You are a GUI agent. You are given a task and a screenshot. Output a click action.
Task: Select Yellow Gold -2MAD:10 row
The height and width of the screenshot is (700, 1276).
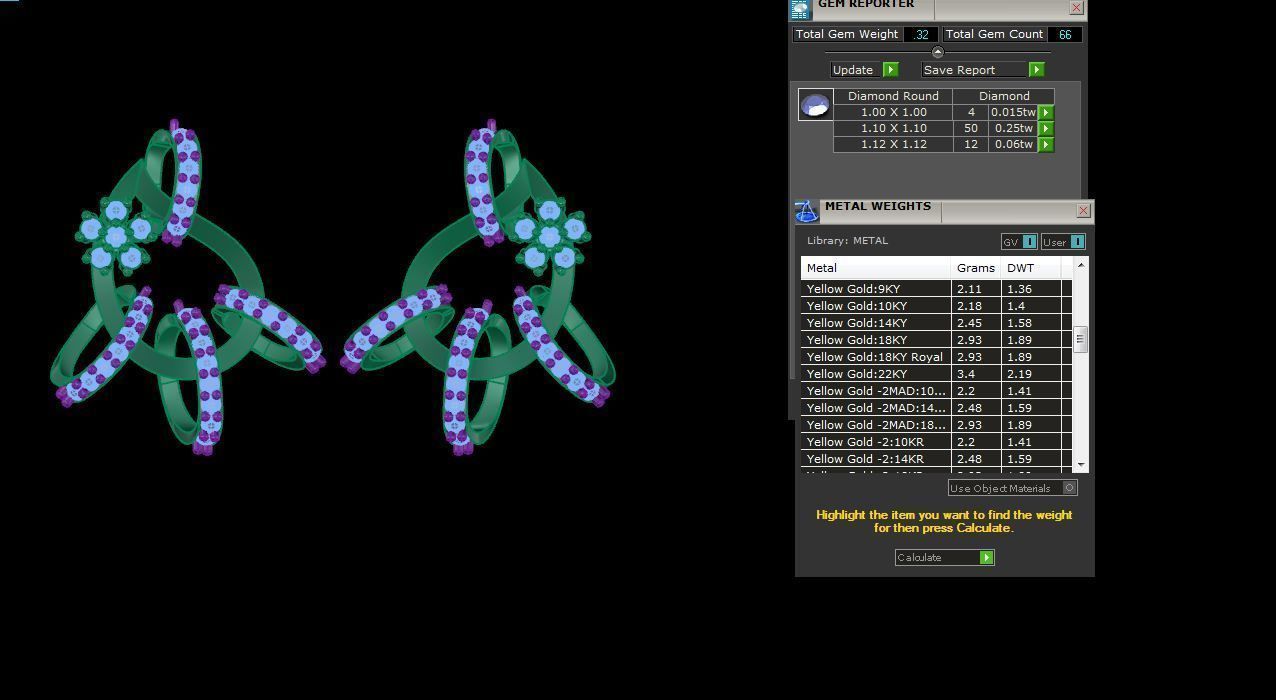(x=936, y=391)
